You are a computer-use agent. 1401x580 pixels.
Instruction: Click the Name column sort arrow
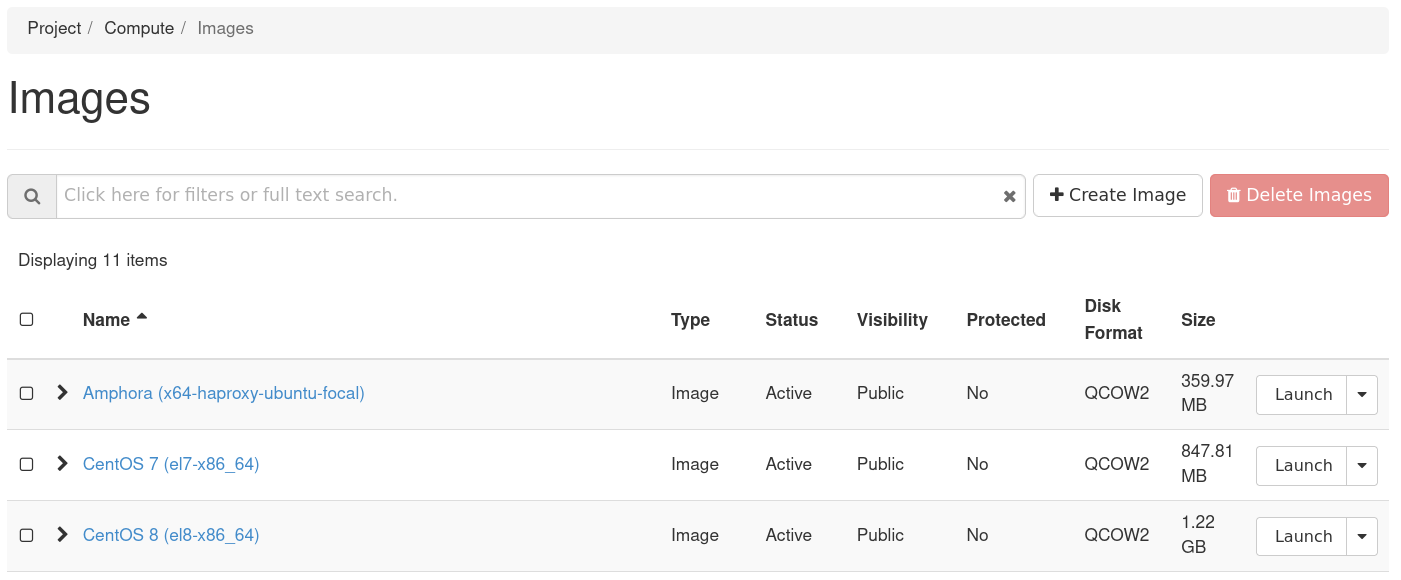click(142, 317)
